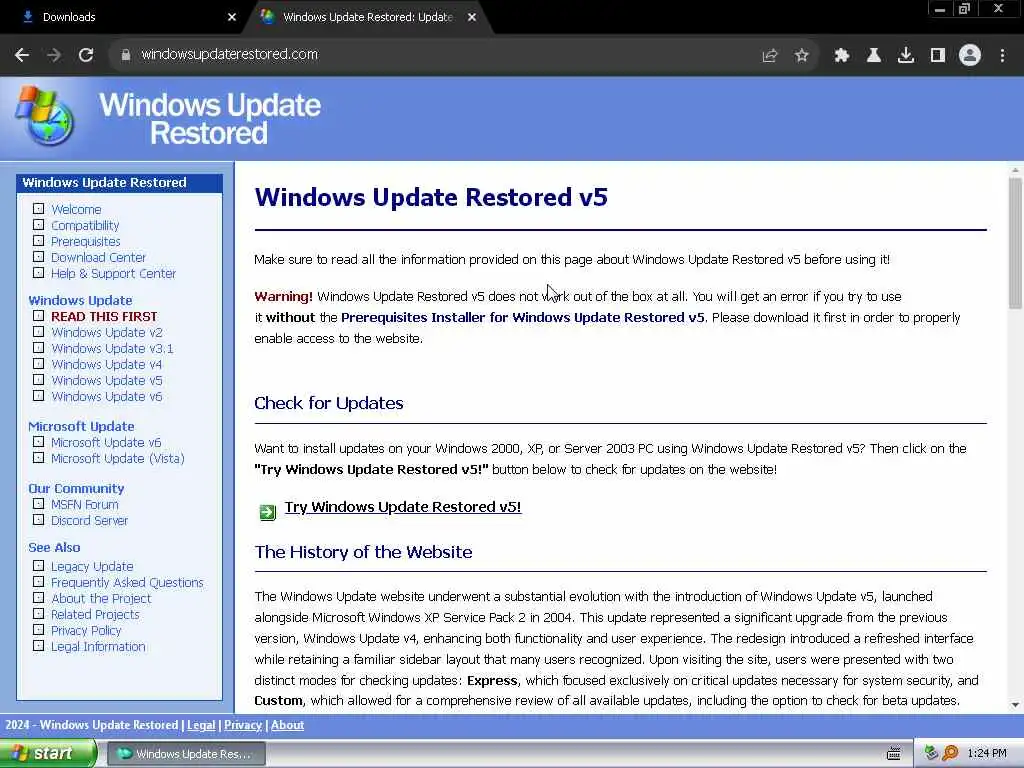Open Windows Update v2 in sidebar
1024x768 pixels.
106,332
